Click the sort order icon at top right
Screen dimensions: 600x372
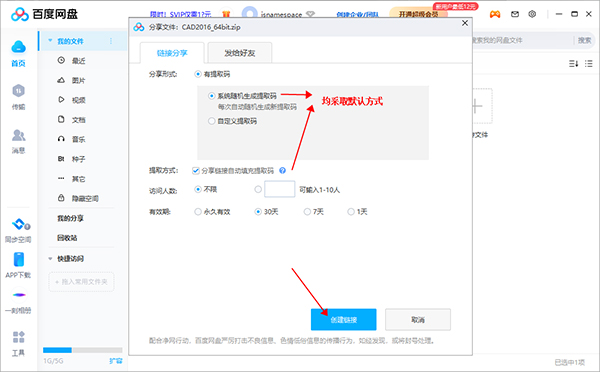point(573,64)
